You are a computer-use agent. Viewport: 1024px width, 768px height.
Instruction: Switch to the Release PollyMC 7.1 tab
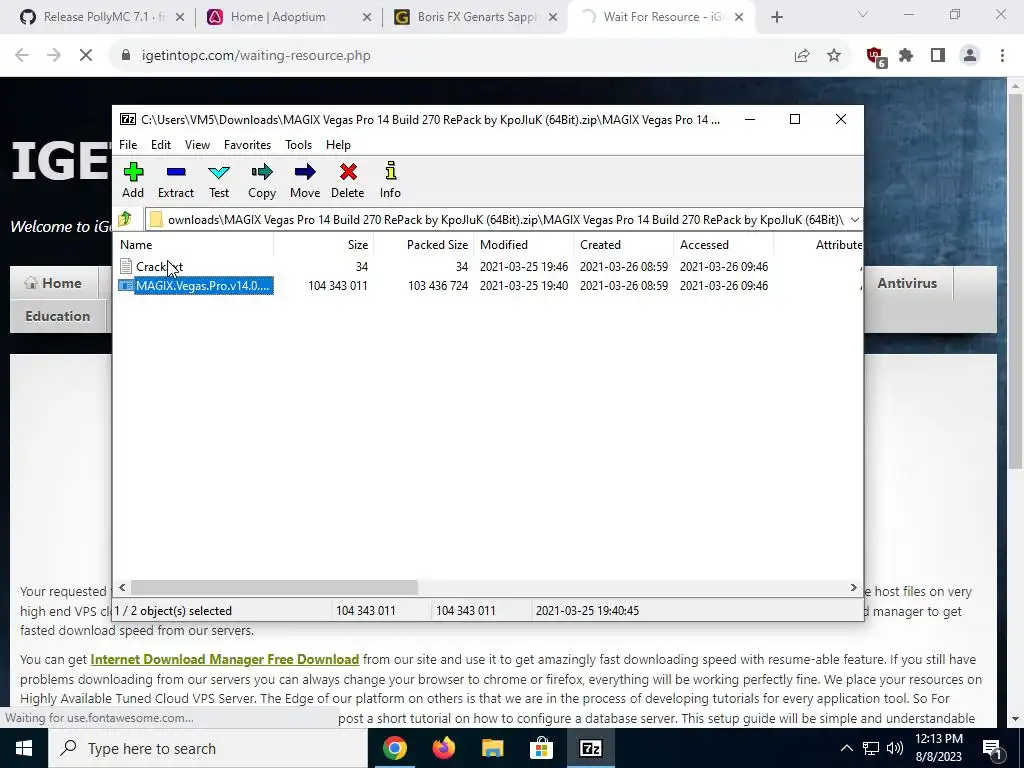[x=101, y=17]
